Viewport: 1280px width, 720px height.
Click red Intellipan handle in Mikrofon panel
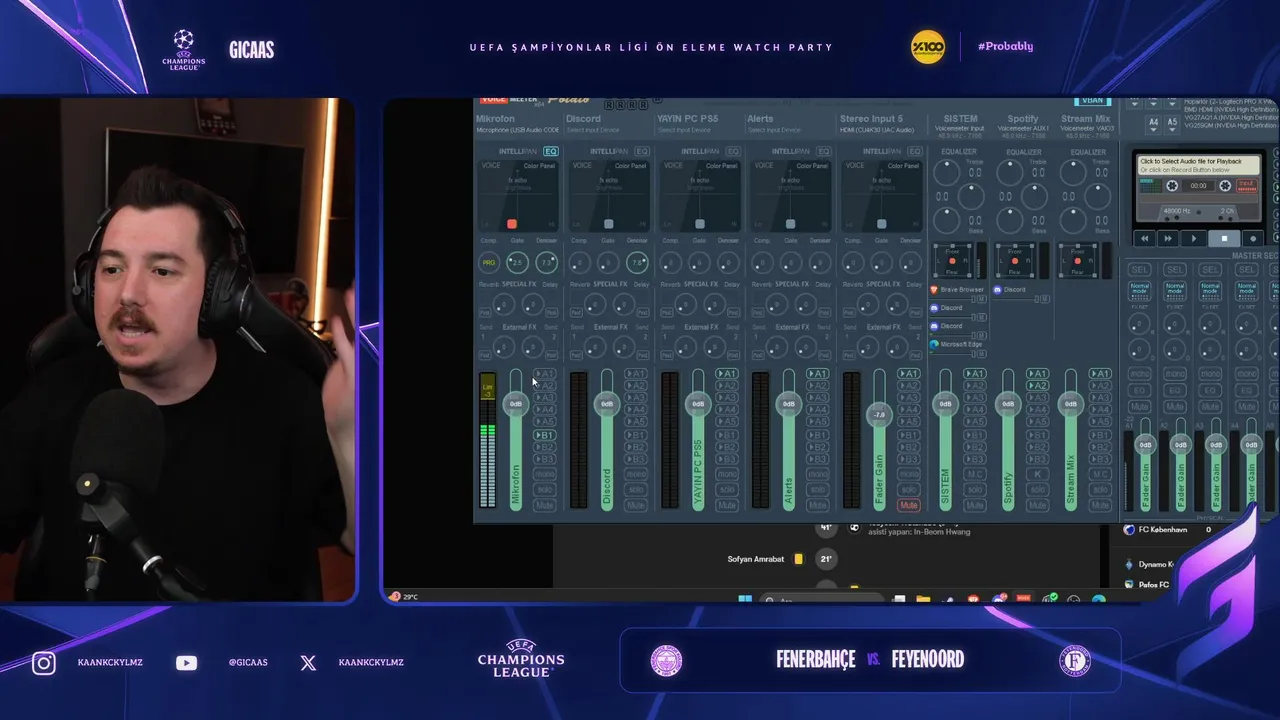pyautogui.click(x=512, y=224)
